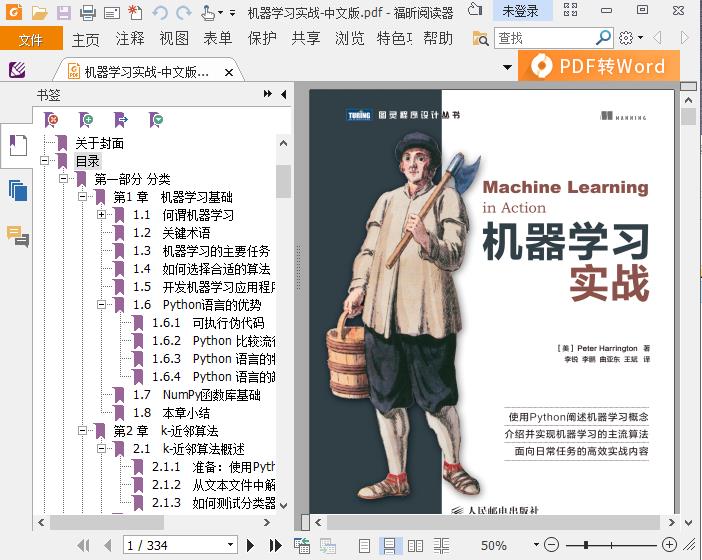Collapse the 第一部分 分类 node
This screenshot has width=702, height=560.
[63, 179]
